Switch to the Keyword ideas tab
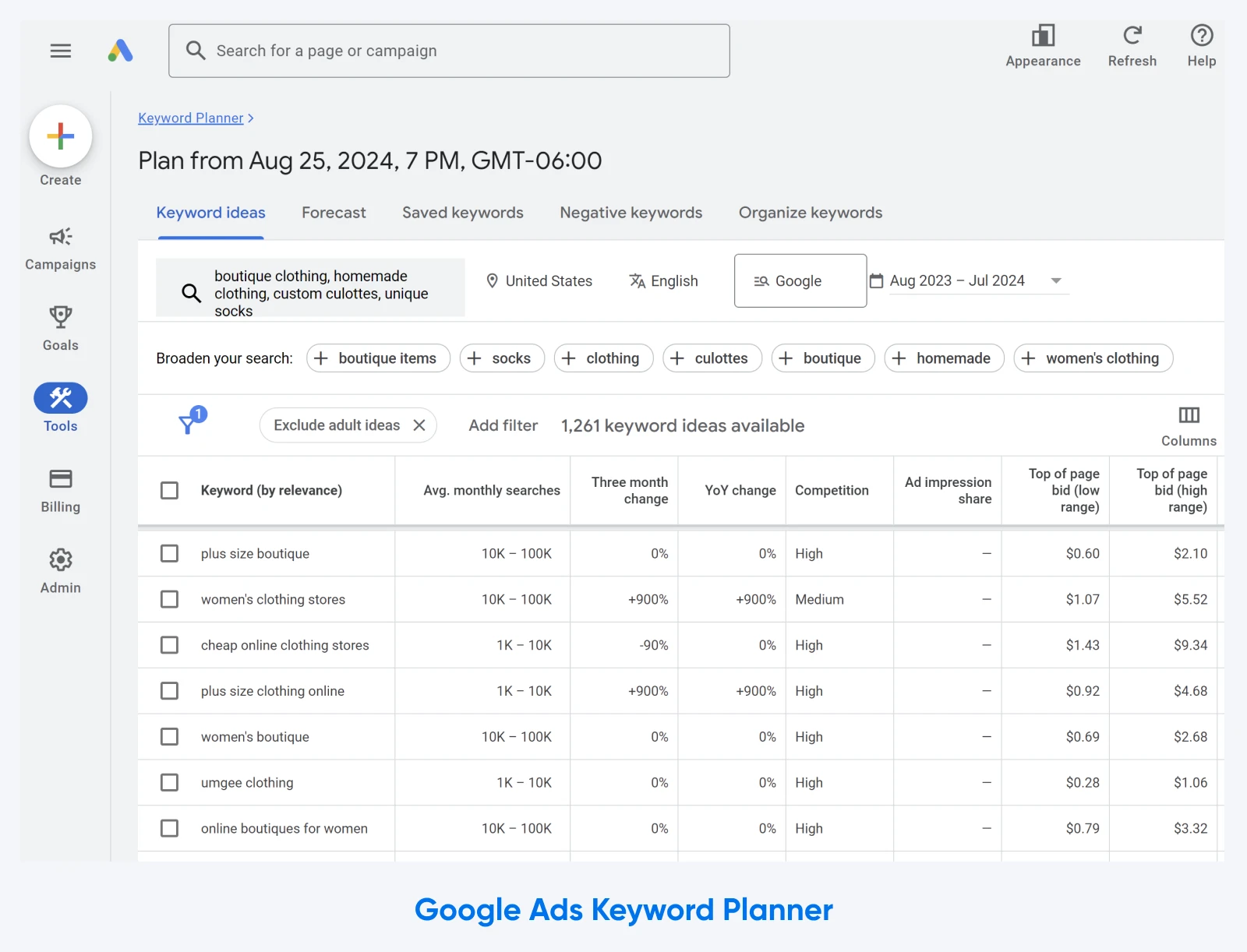Viewport: 1247px width, 952px height. pos(210,213)
